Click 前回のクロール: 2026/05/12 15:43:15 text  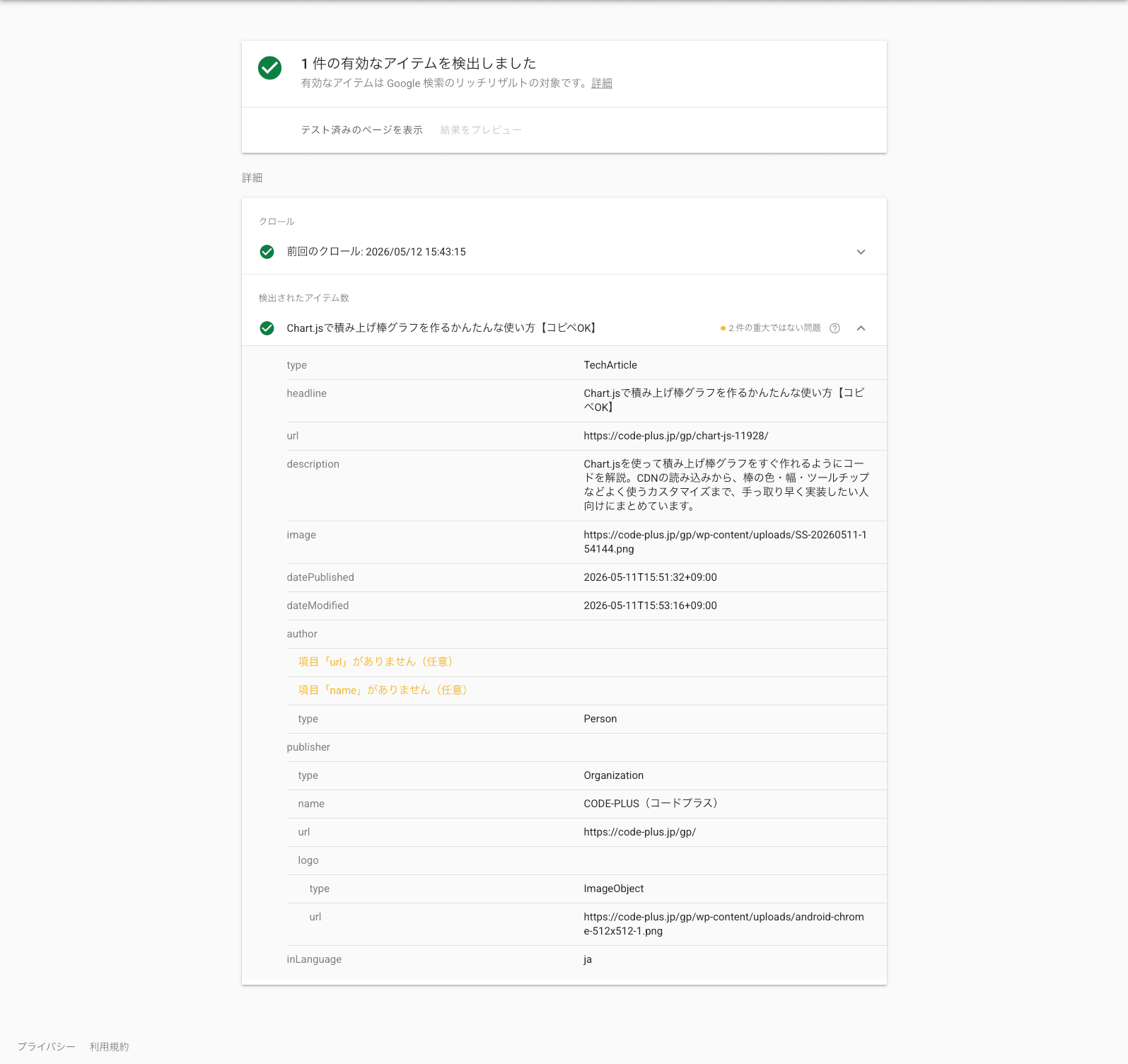coord(376,252)
